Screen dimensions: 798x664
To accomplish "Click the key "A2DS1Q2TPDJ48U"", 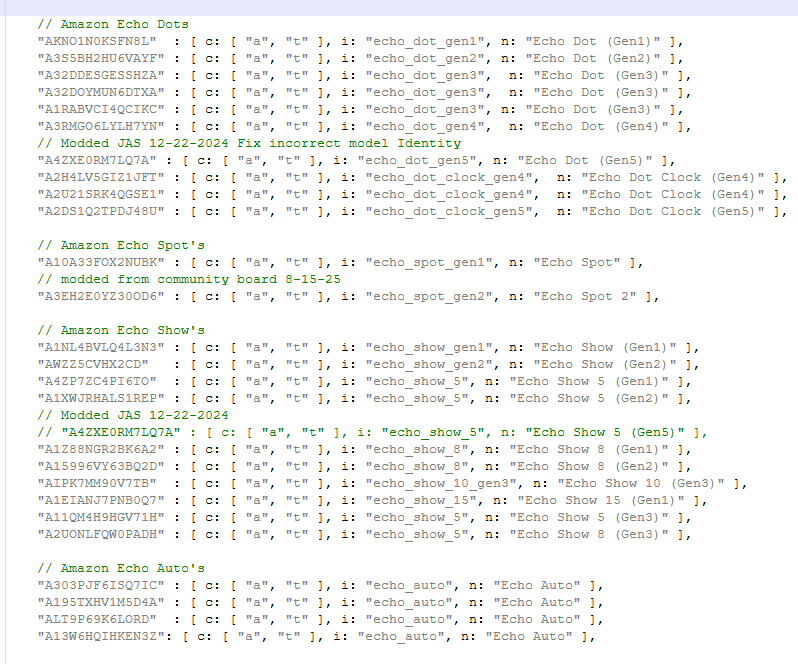I will coord(101,211).
